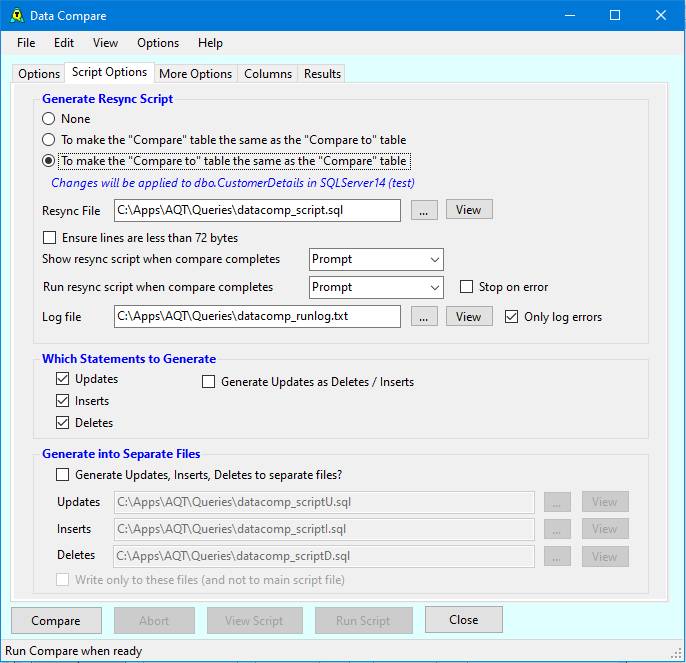
Task: Click the 'Generate Resync Script' heading
Action: pos(108,99)
